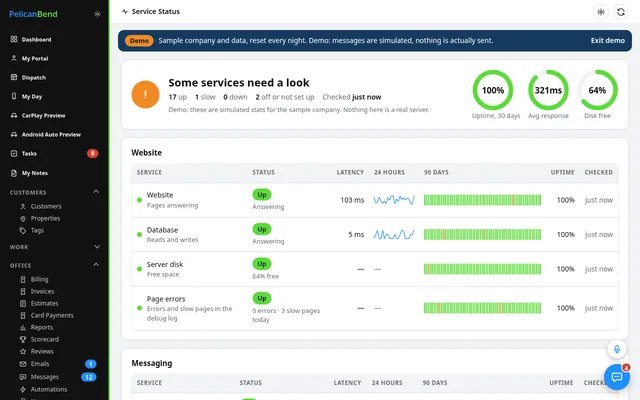Click the red Tasks badge showing 8
Viewport: 640px width, 400px height.
point(92,153)
